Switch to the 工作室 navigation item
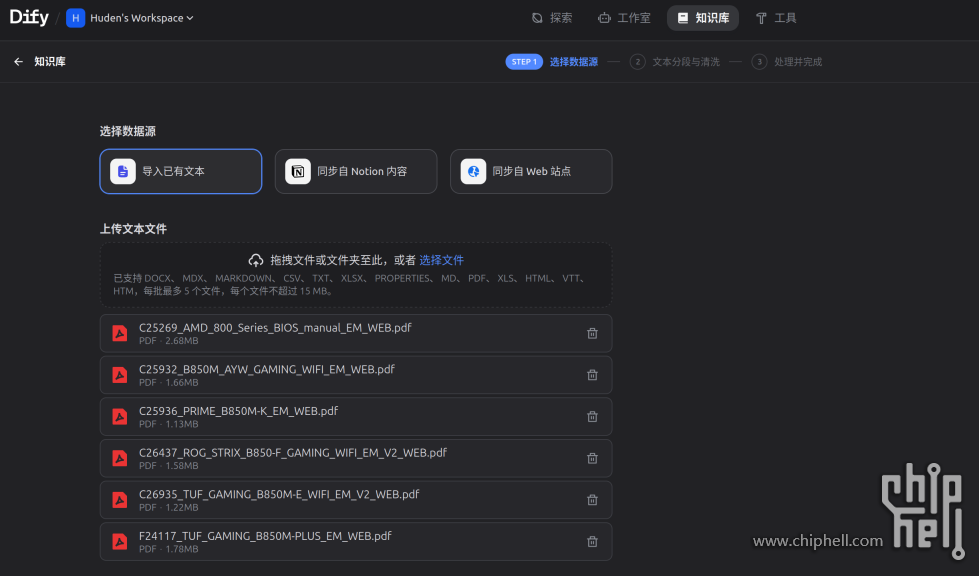The image size is (979, 576). coord(624,17)
